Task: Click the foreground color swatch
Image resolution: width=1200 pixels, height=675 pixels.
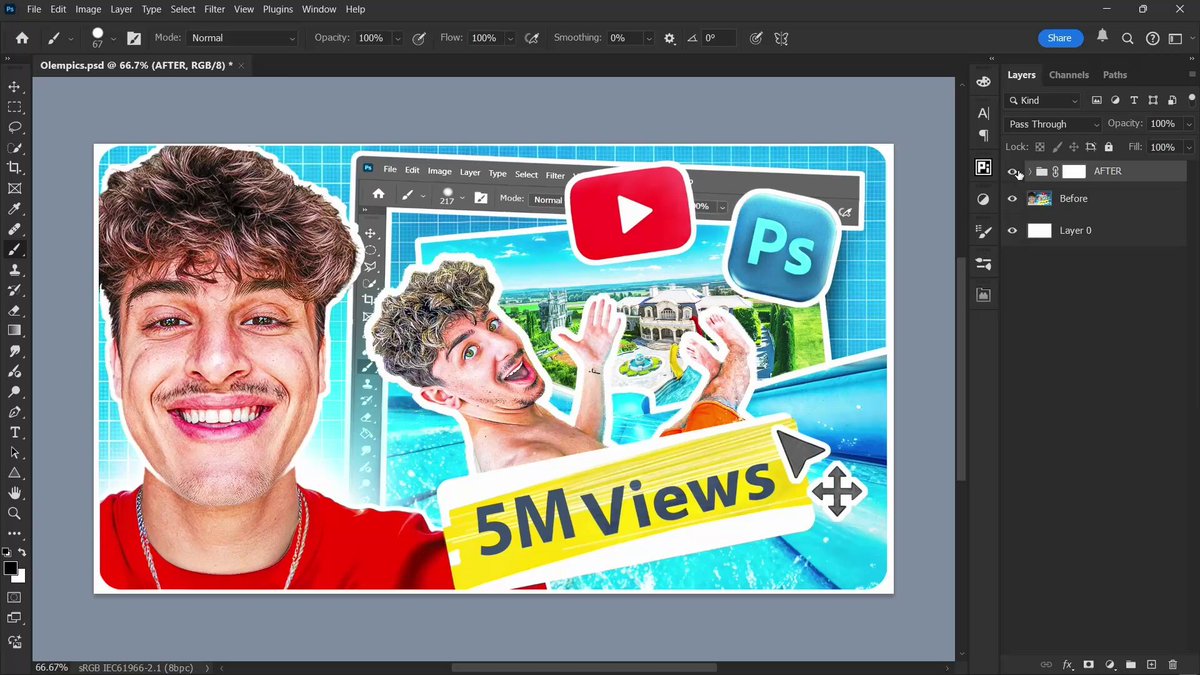Action: [10, 568]
